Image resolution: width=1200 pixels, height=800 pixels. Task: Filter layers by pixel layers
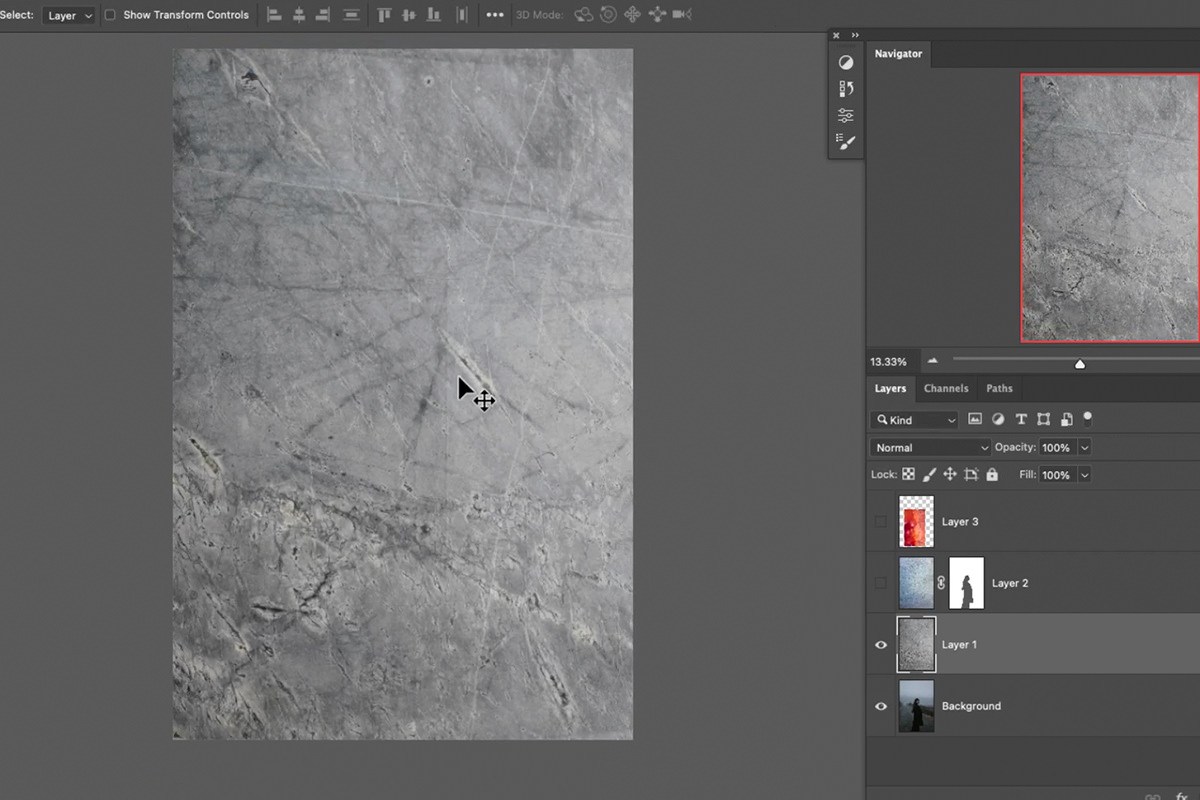click(975, 420)
